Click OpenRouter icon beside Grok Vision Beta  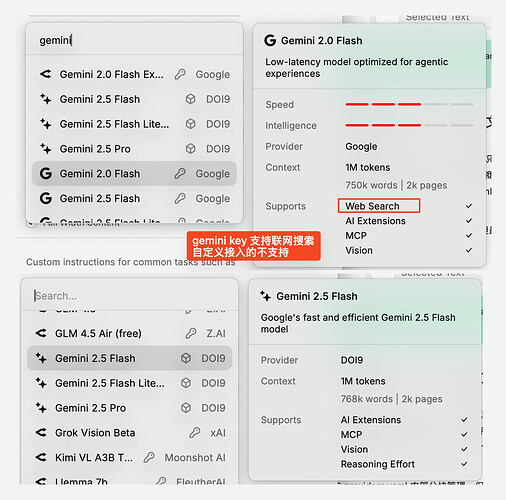pos(41,432)
